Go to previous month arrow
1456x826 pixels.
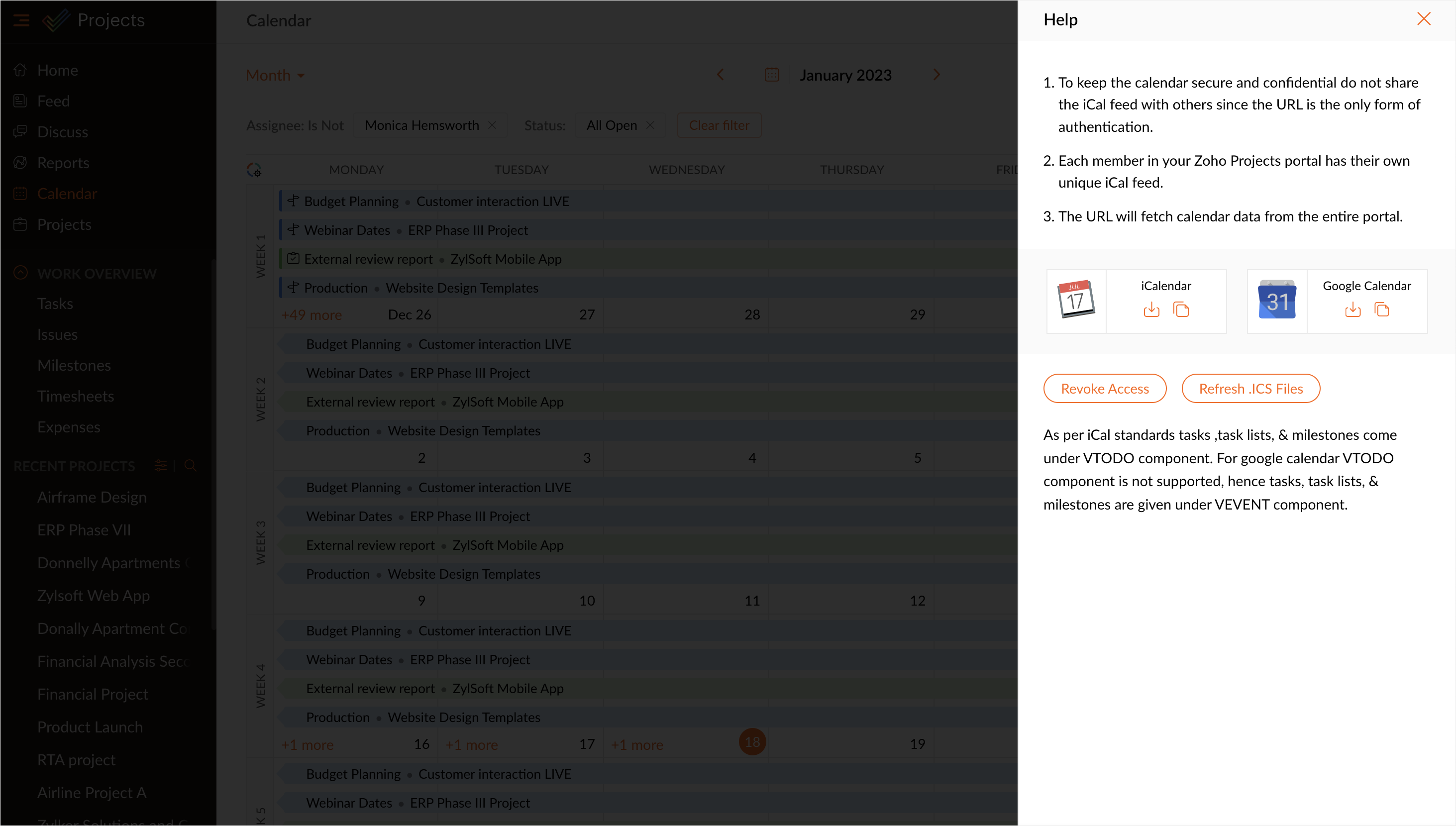tap(721, 75)
